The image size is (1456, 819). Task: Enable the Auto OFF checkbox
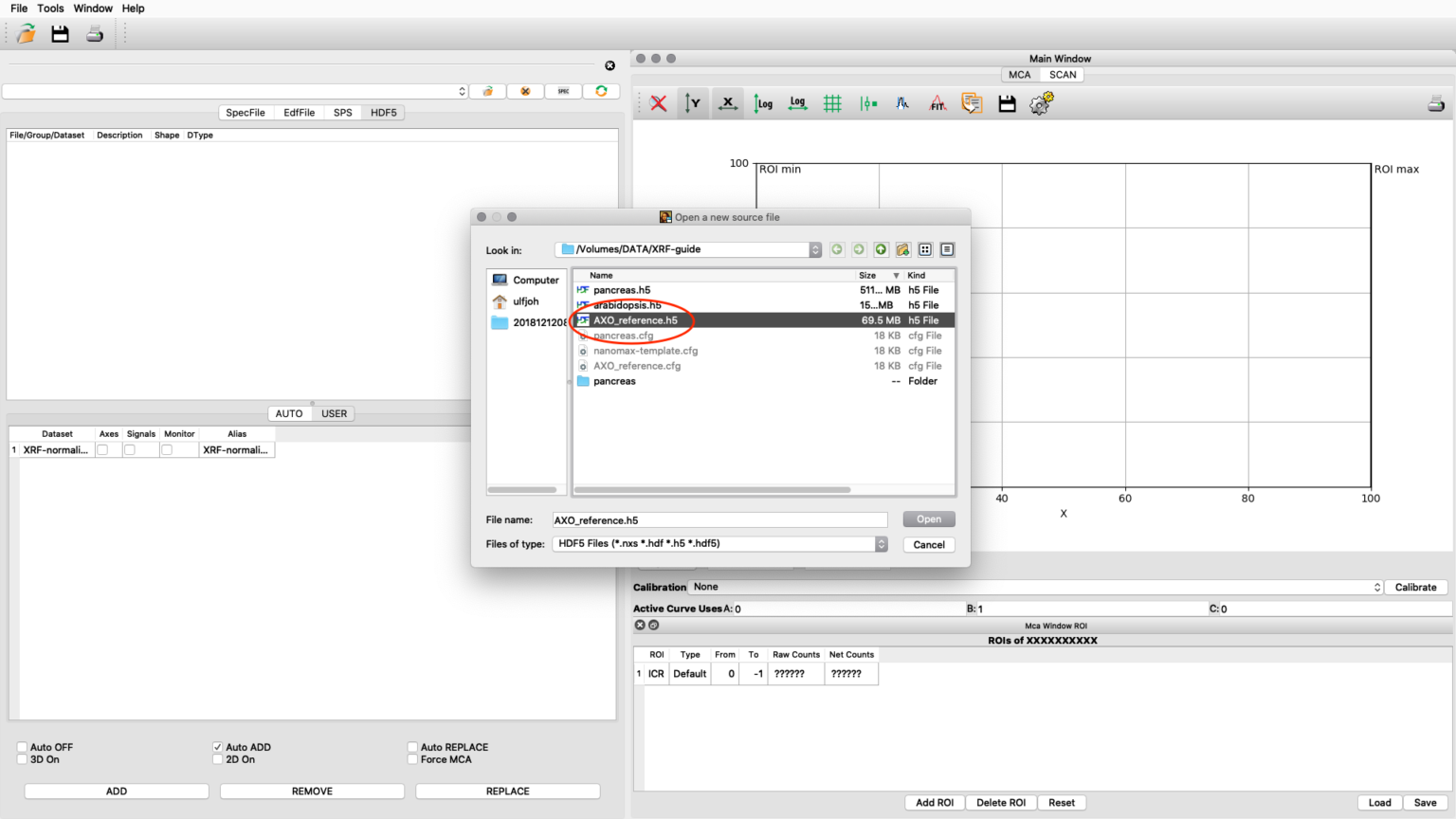pos(23,747)
